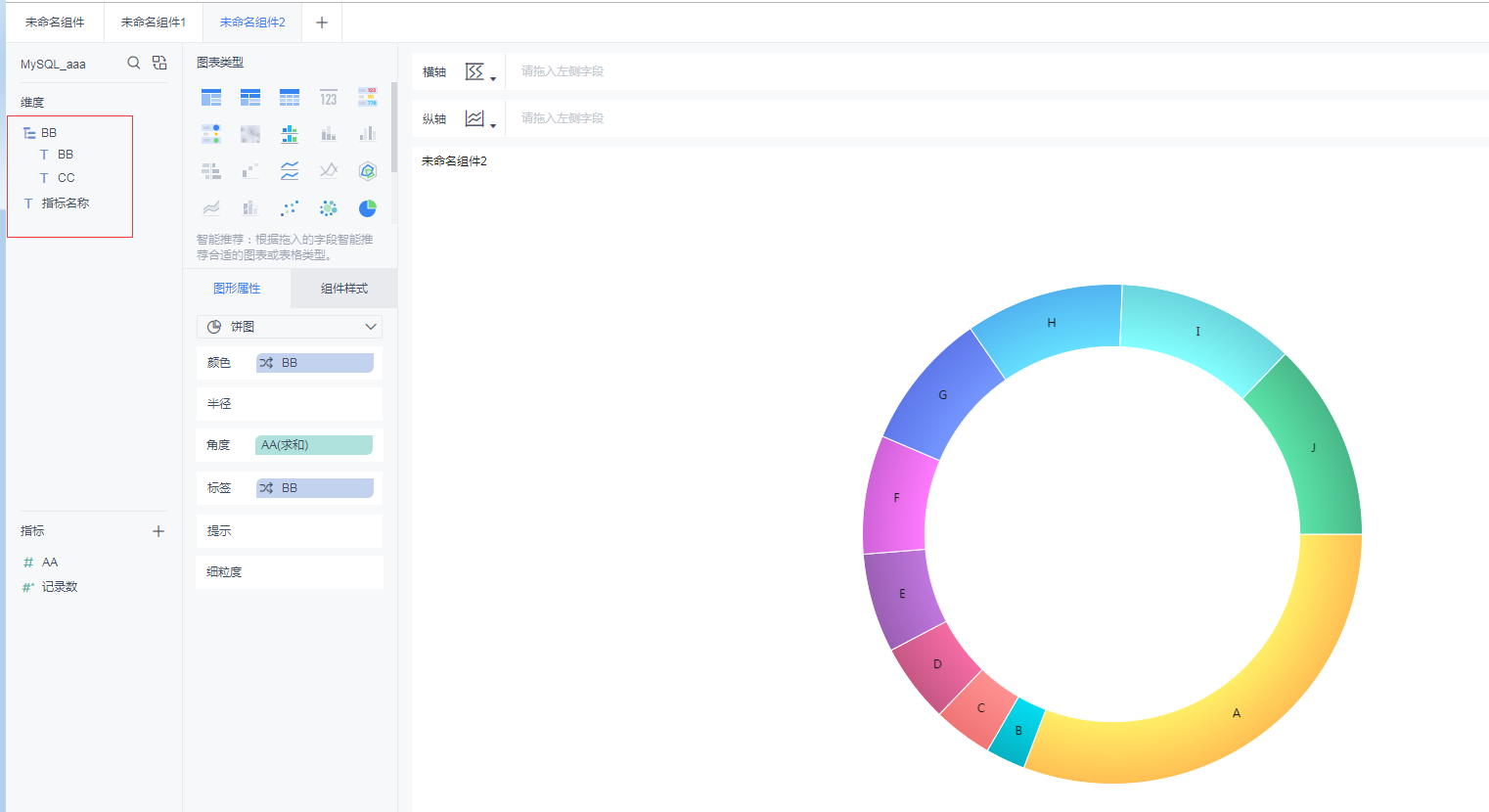Select the gray range area chart icon

coord(211,208)
